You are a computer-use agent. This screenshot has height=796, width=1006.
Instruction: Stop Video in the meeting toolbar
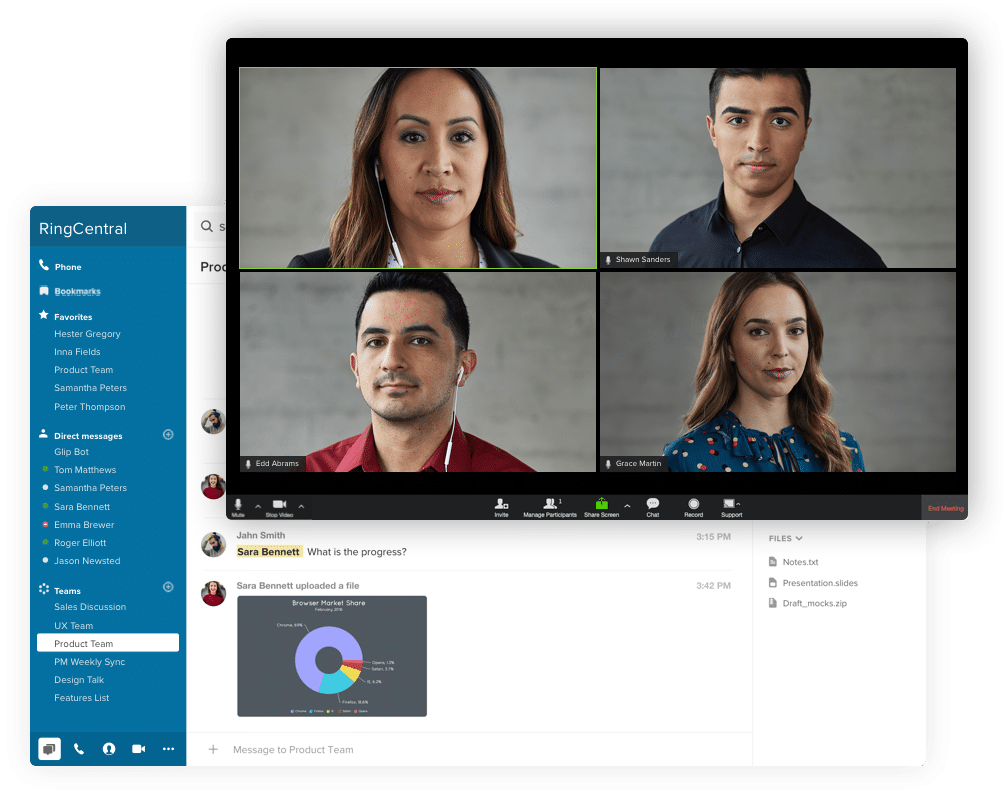pyautogui.click(x=279, y=506)
